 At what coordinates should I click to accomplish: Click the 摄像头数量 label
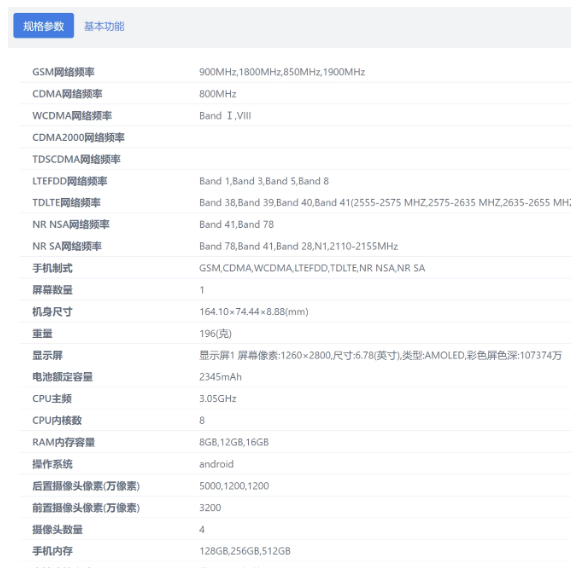58,530
